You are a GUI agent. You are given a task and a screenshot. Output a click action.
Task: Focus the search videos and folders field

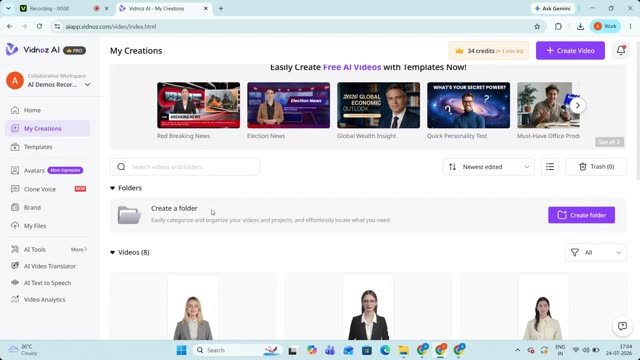[x=185, y=167]
